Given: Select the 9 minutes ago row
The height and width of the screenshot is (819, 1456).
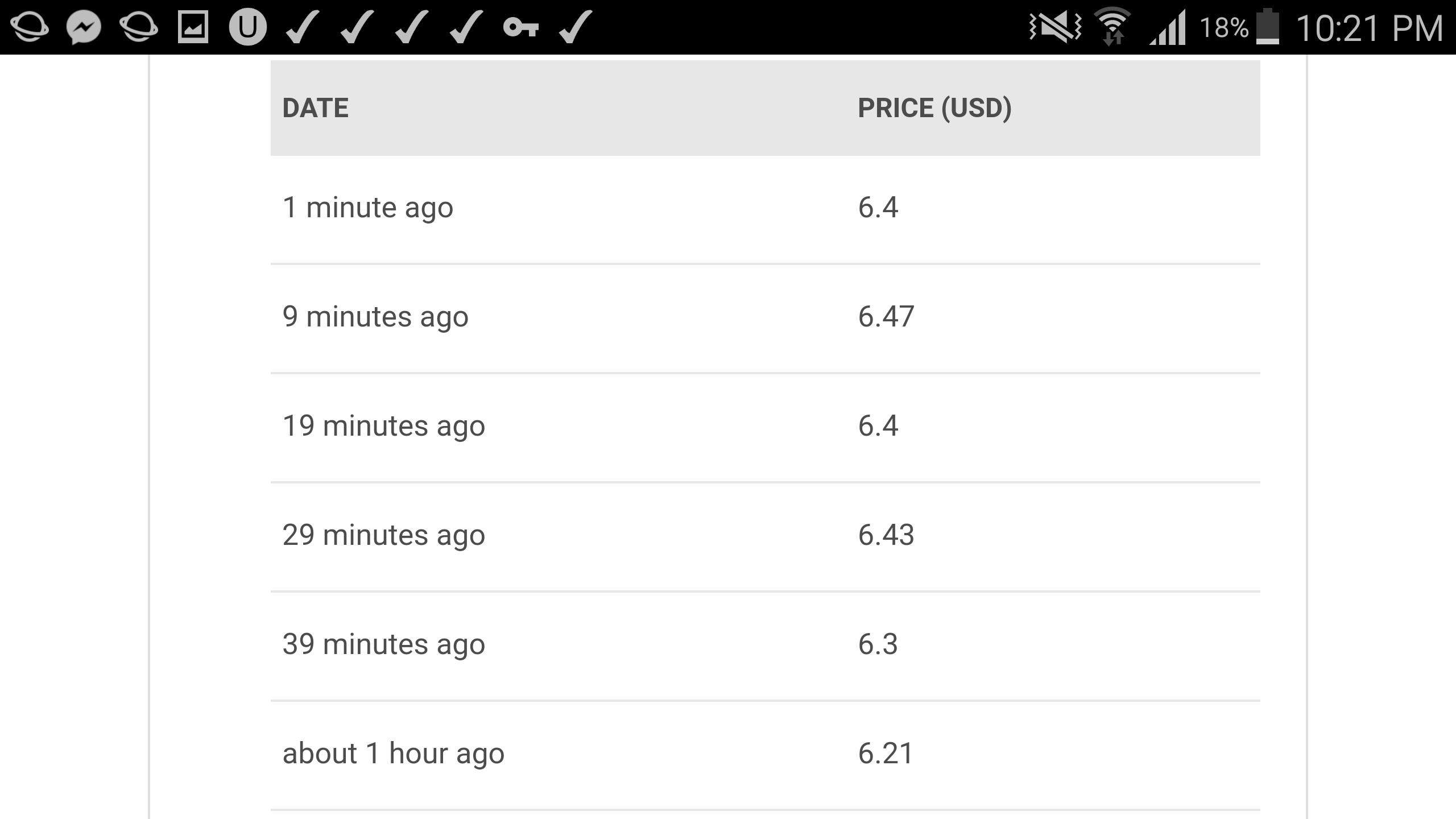Looking at the screenshot, I should pyautogui.click(x=766, y=318).
